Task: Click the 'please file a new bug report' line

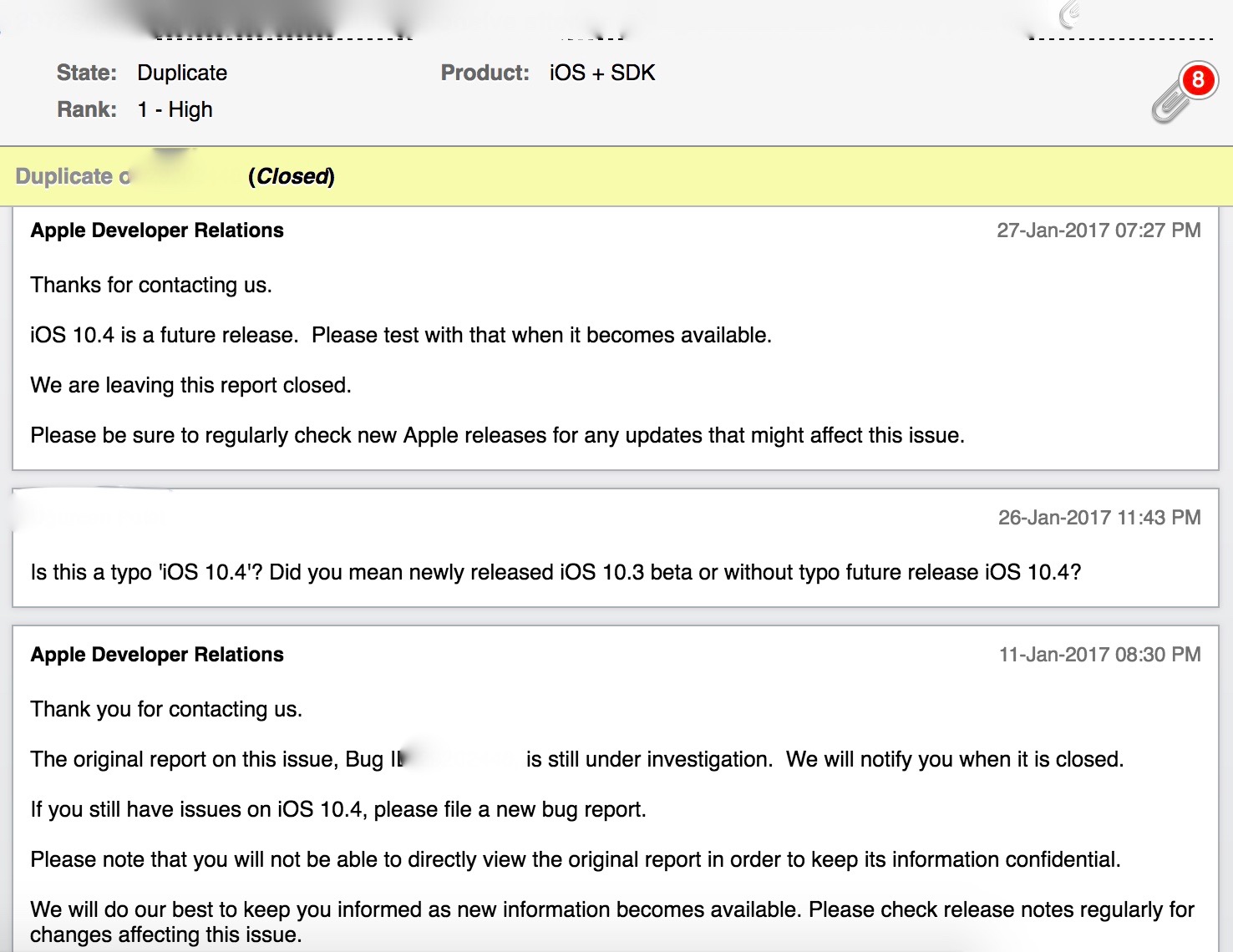Action: [338, 809]
